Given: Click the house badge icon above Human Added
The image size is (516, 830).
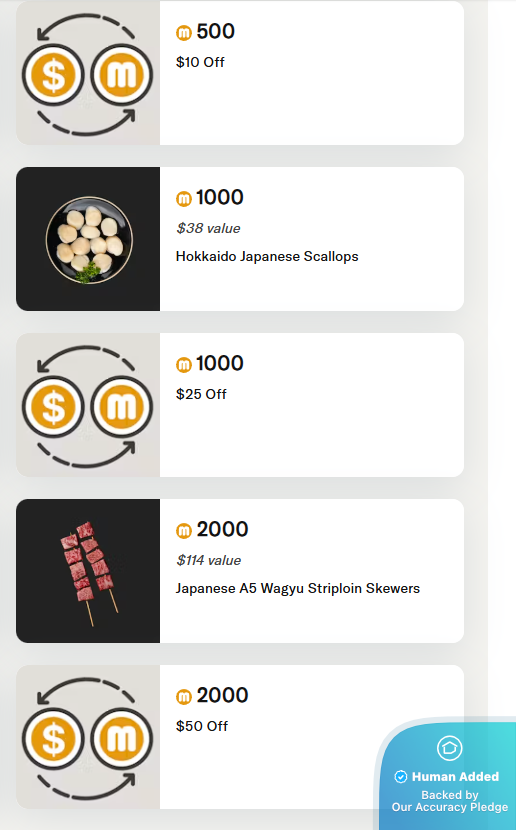Looking at the screenshot, I should pos(449,748).
